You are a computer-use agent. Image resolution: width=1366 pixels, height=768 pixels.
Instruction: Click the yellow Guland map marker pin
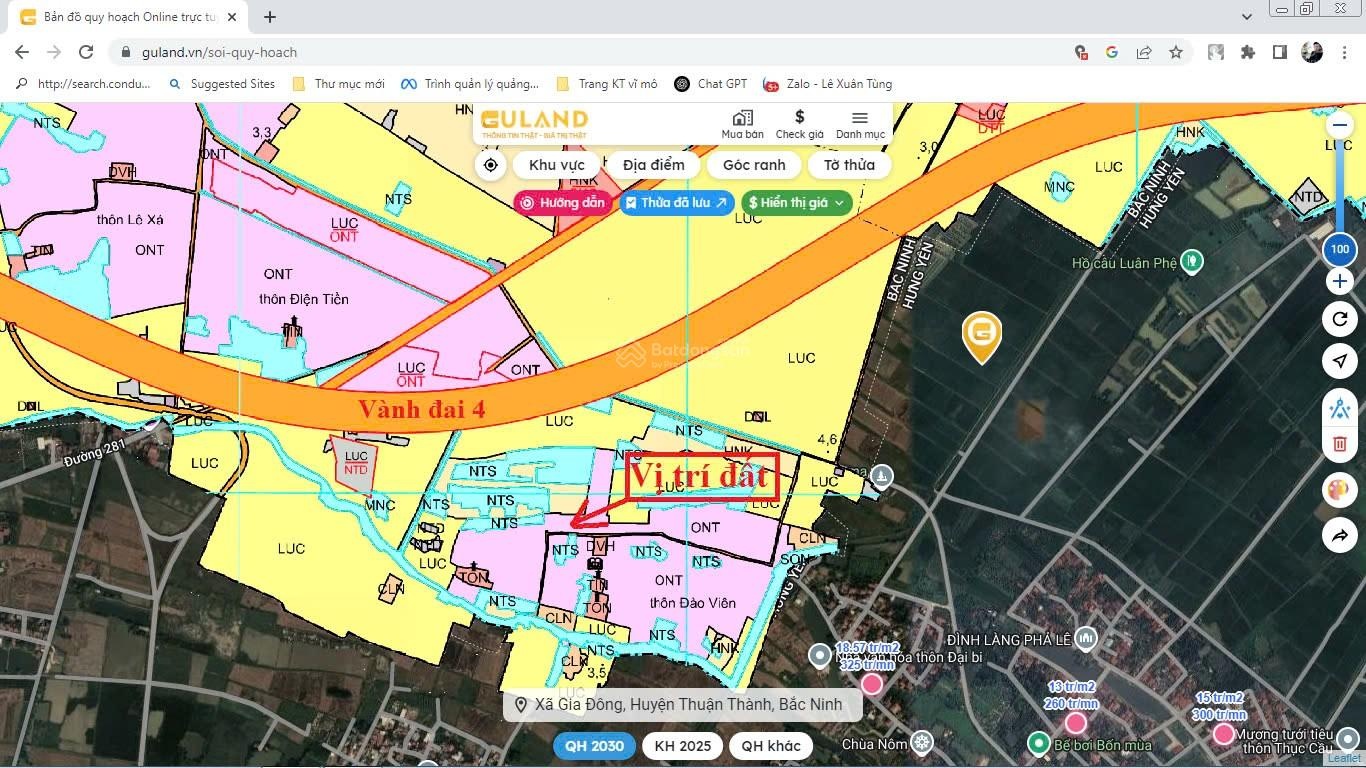(x=982, y=336)
